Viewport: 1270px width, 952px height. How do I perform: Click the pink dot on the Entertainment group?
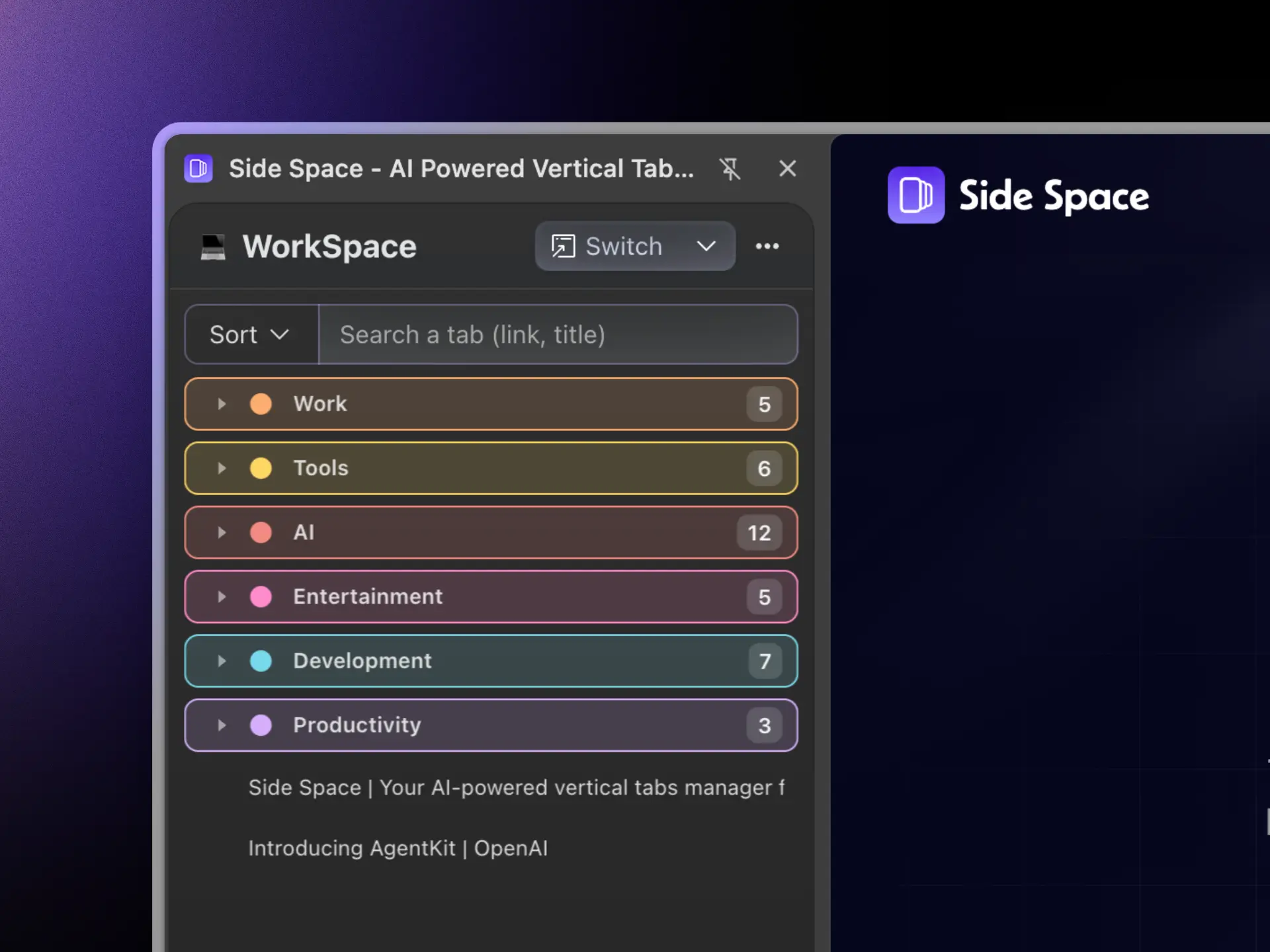262,596
